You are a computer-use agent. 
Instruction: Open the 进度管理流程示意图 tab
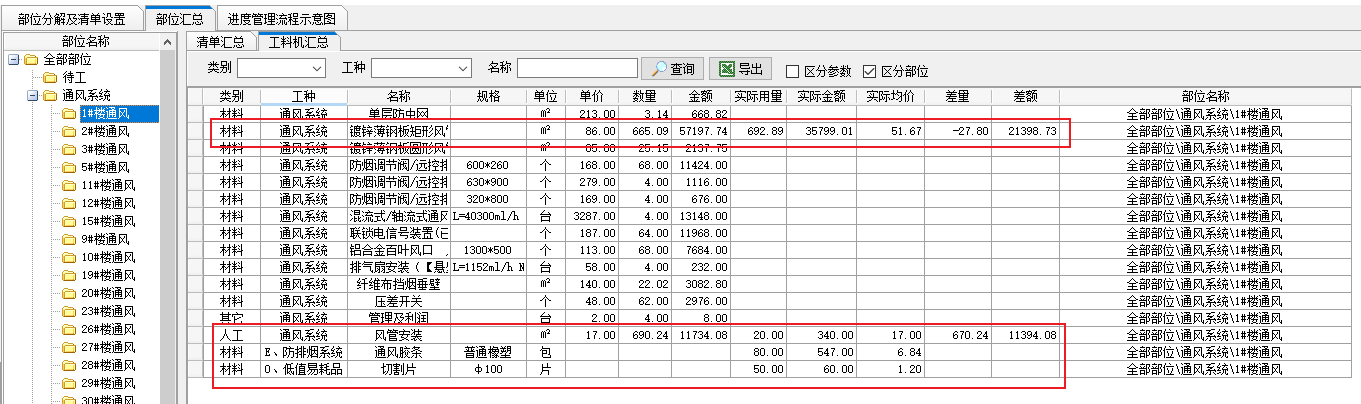tap(281, 19)
